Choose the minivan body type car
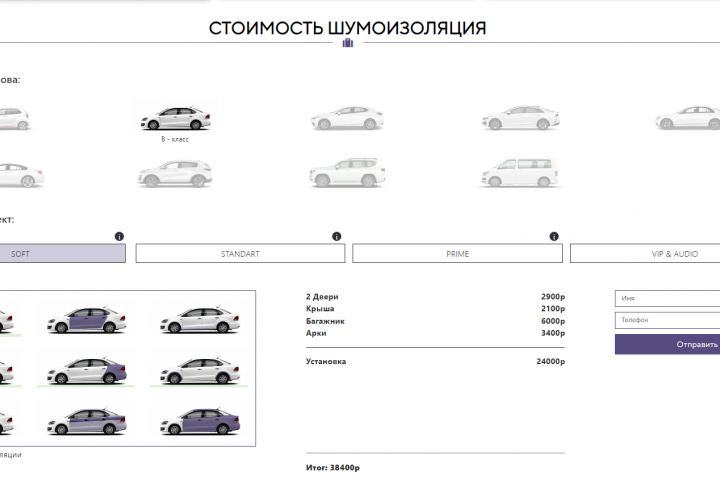The height and width of the screenshot is (480, 720). coord(520,172)
